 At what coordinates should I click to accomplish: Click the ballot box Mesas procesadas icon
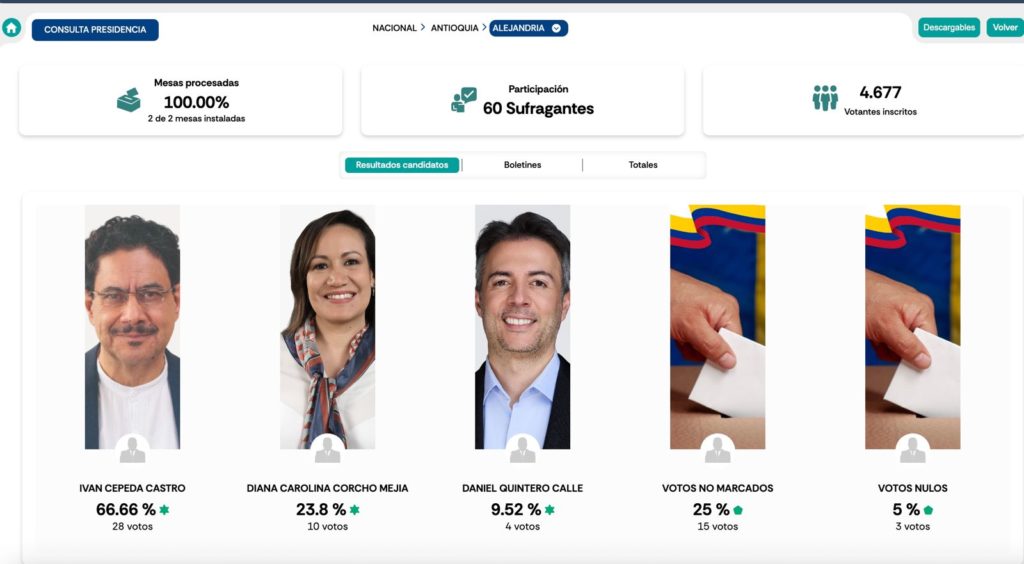(129, 100)
